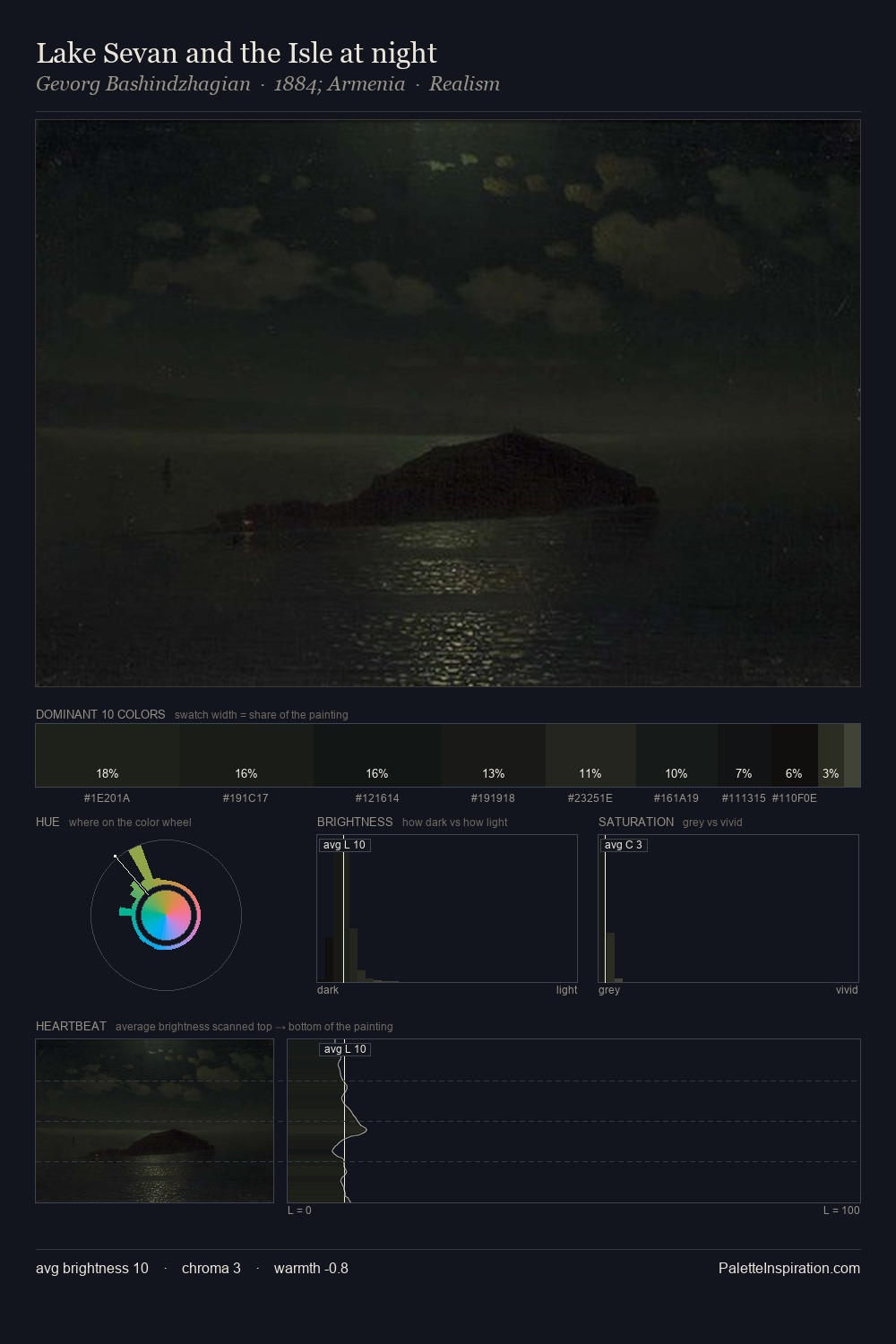Click the 'grey' saturation axis label
The image size is (896, 1344).
point(609,990)
